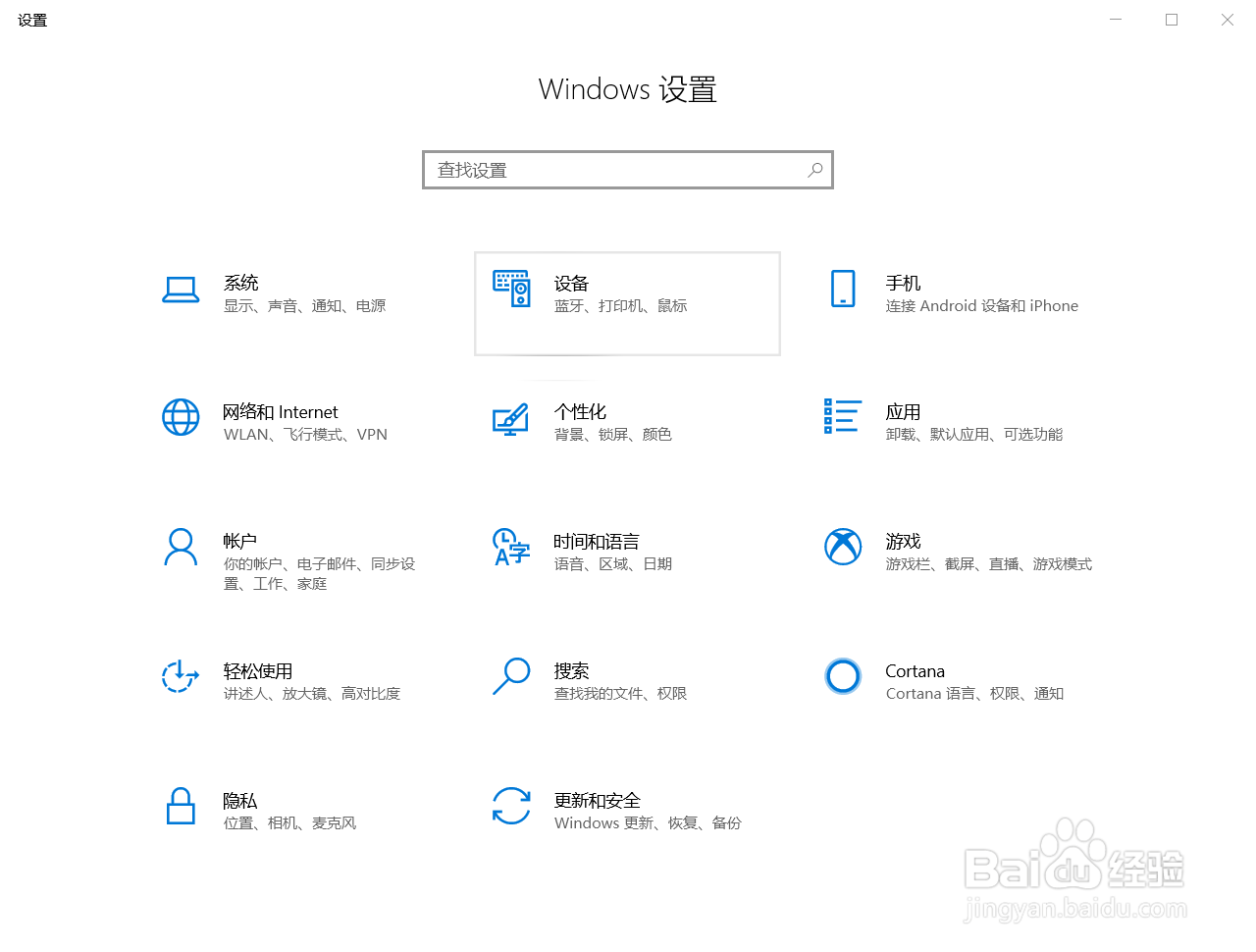Click description 位置、相机、麦克风
1256x952 pixels.
(289, 823)
